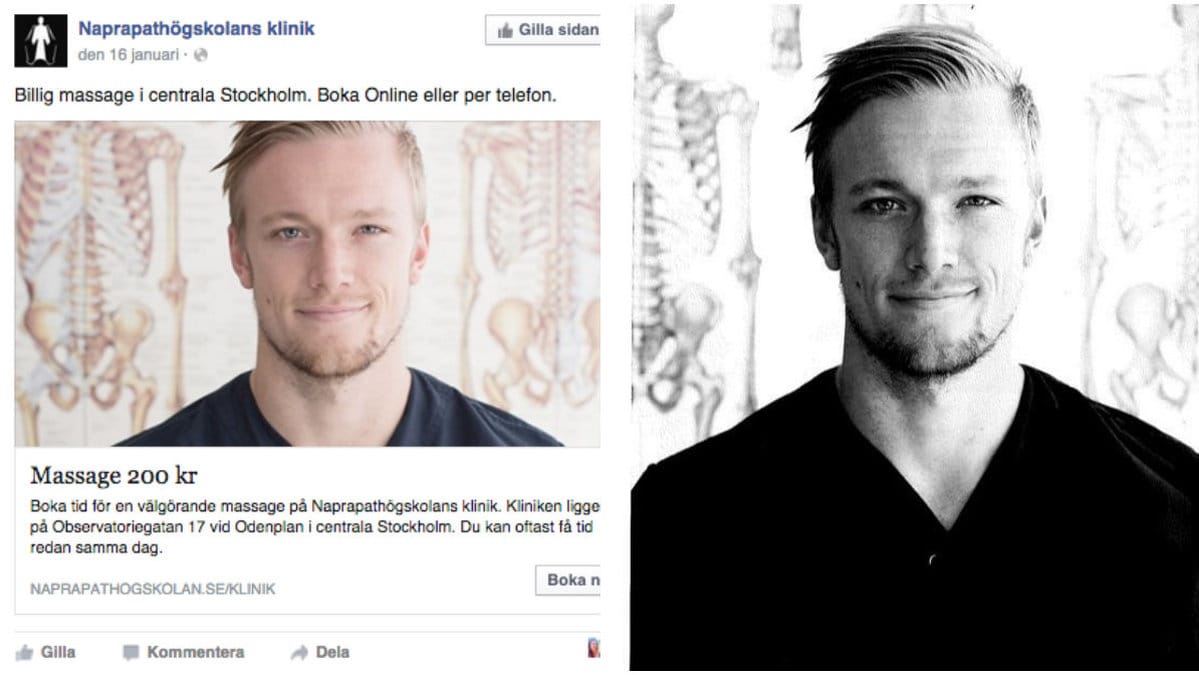Click the Boka nu booking button
Image resolution: width=1199 pixels, height=675 pixels.
coord(568,580)
